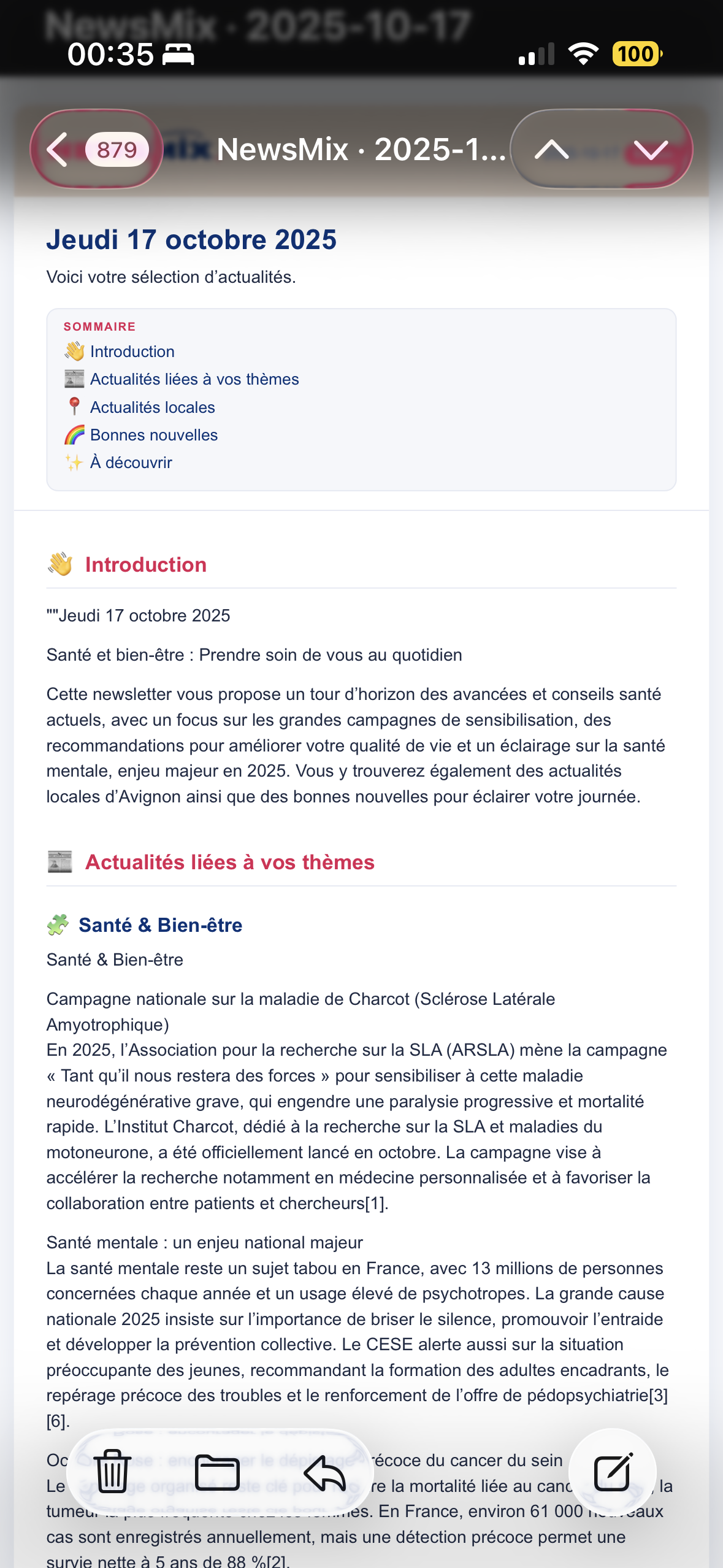Tap the newspaper emoji beside Actualités liées
Image resolution: width=723 pixels, height=1568 pixels.
74,379
